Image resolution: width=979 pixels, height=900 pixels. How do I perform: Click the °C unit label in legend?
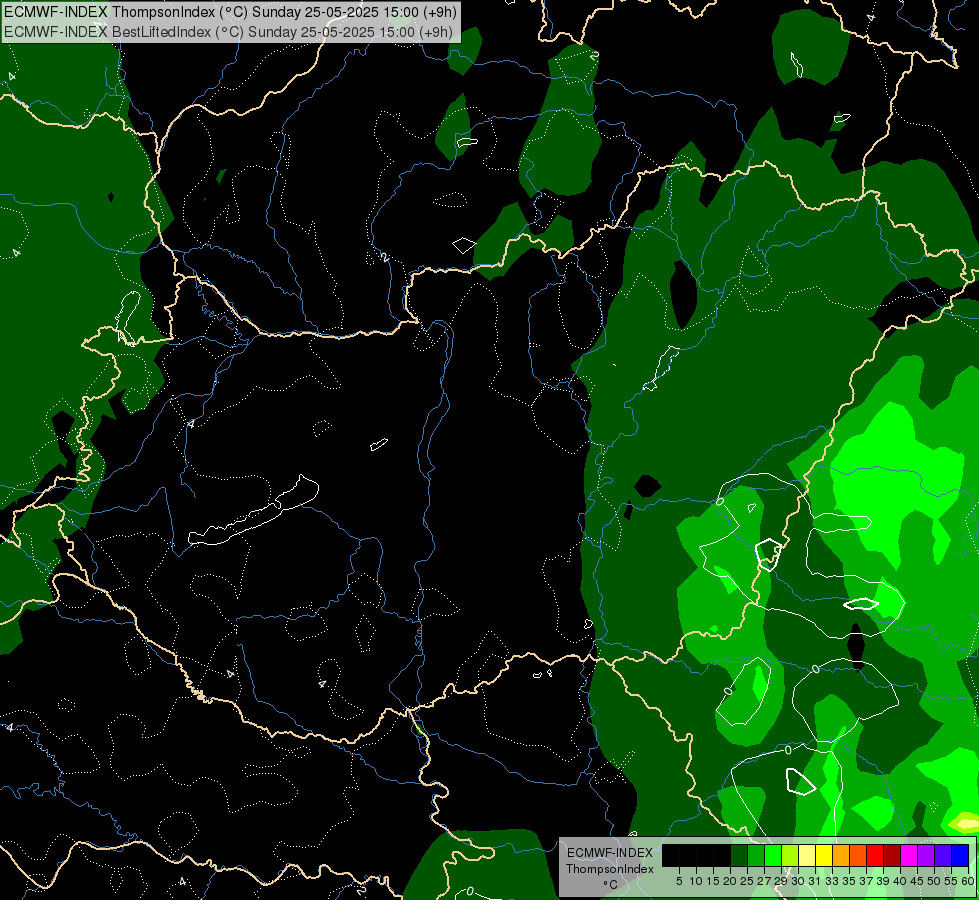(611, 885)
